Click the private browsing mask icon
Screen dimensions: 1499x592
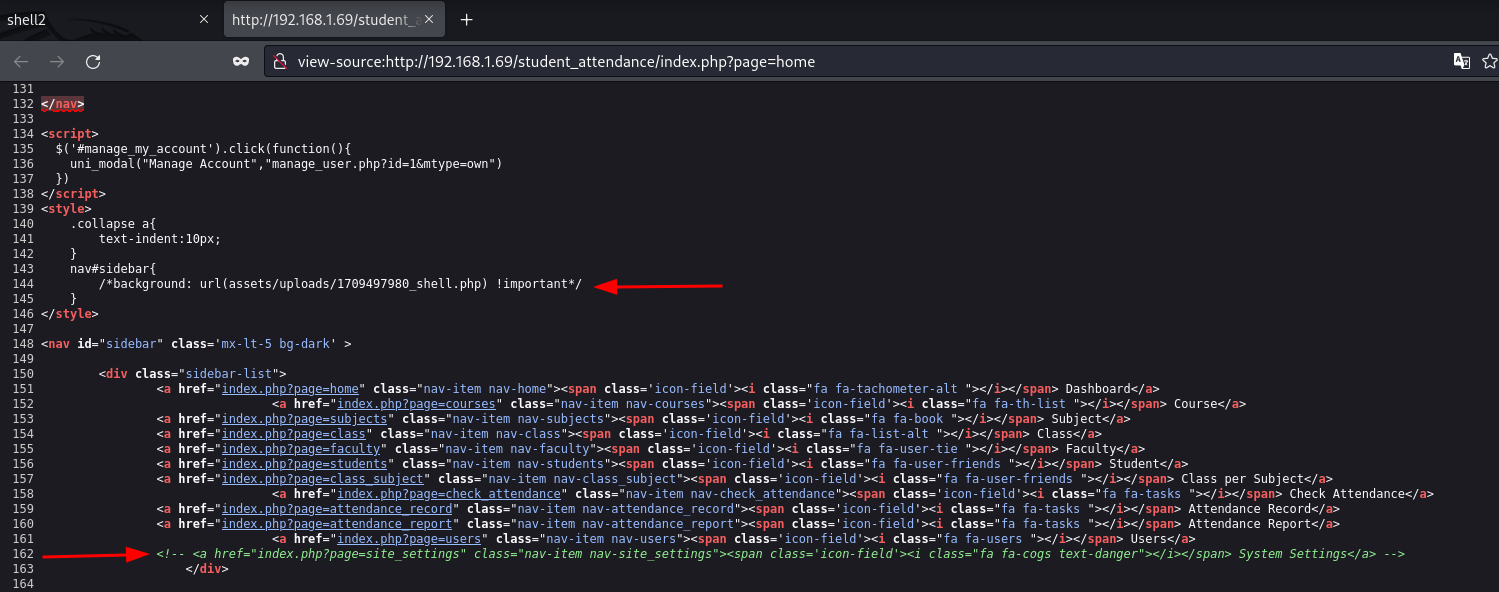pyautogui.click(x=240, y=61)
